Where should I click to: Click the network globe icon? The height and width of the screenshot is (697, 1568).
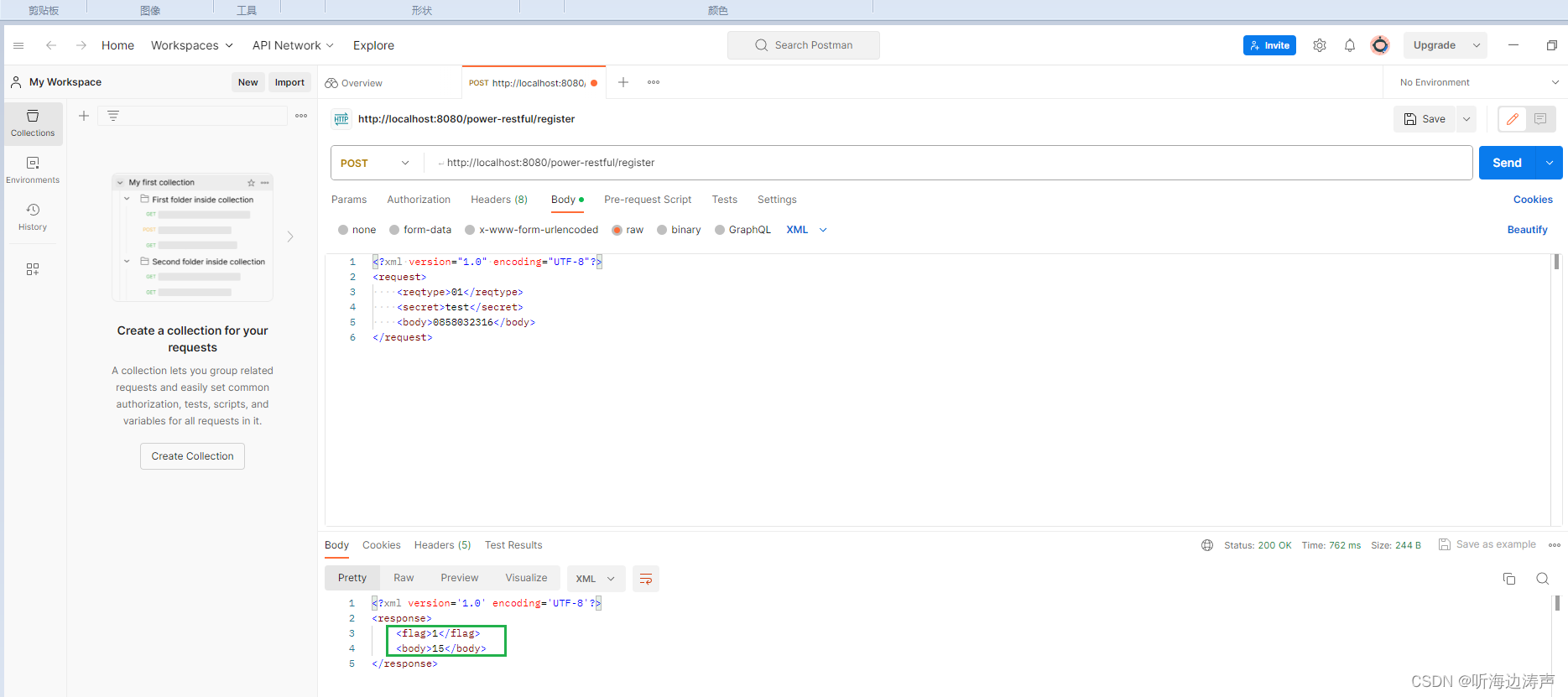(x=1207, y=545)
